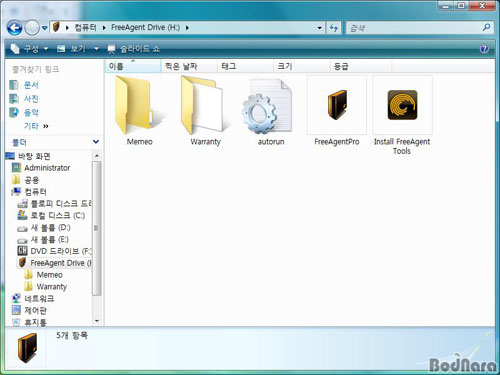Open the Memeo folder in file pane

[x=139, y=110]
